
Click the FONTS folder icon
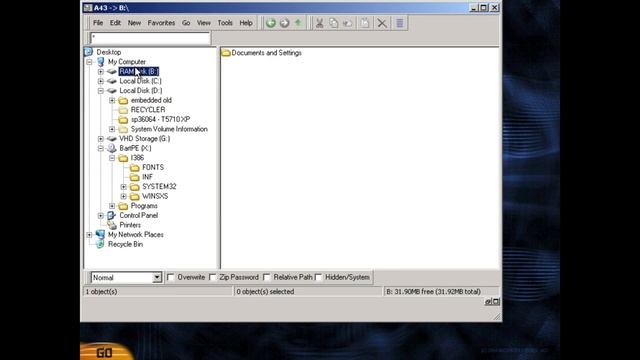click(x=135, y=167)
